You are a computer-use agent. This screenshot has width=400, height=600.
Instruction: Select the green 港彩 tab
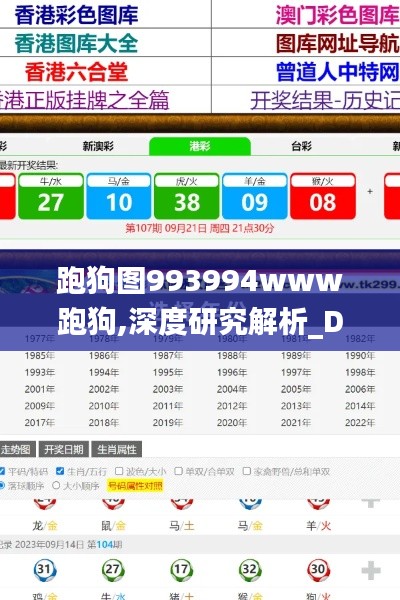[199, 146]
